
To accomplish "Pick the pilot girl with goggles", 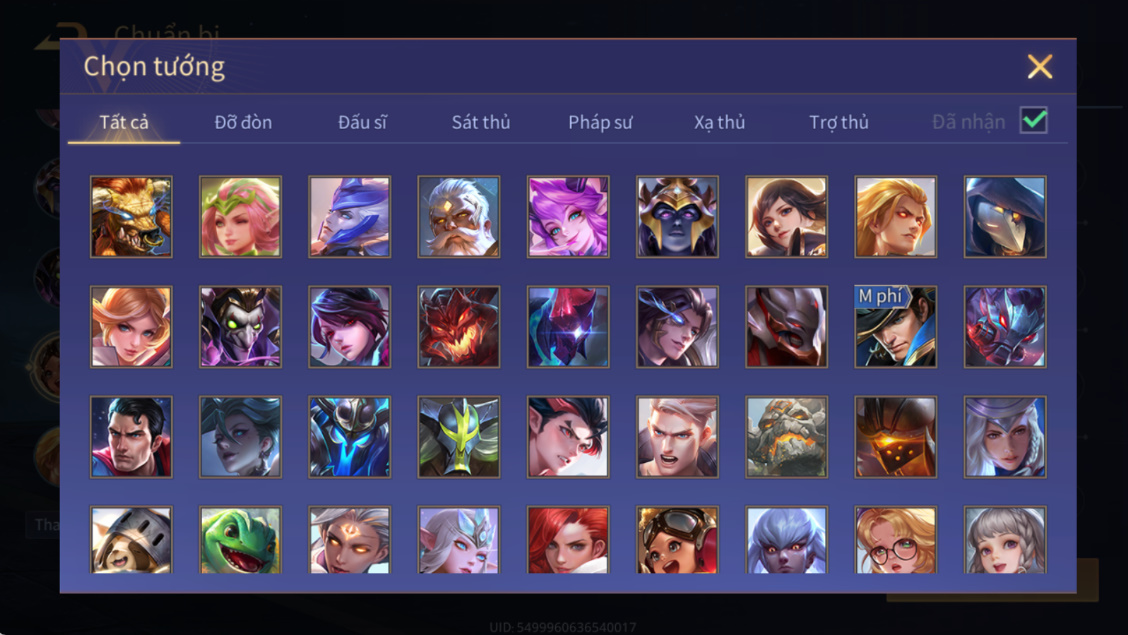I will [x=677, y=540].
